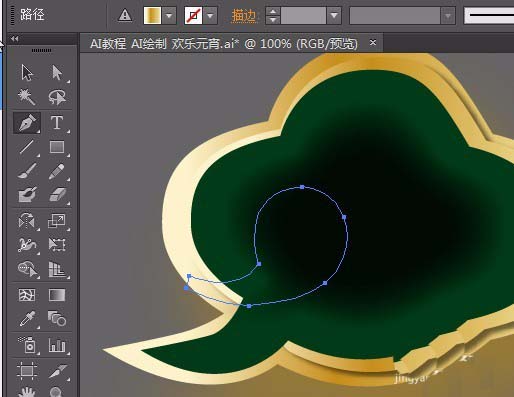Screen dimensions: 514x397
Task: Select the Selection tool (black arrow)
Action: 27,73
